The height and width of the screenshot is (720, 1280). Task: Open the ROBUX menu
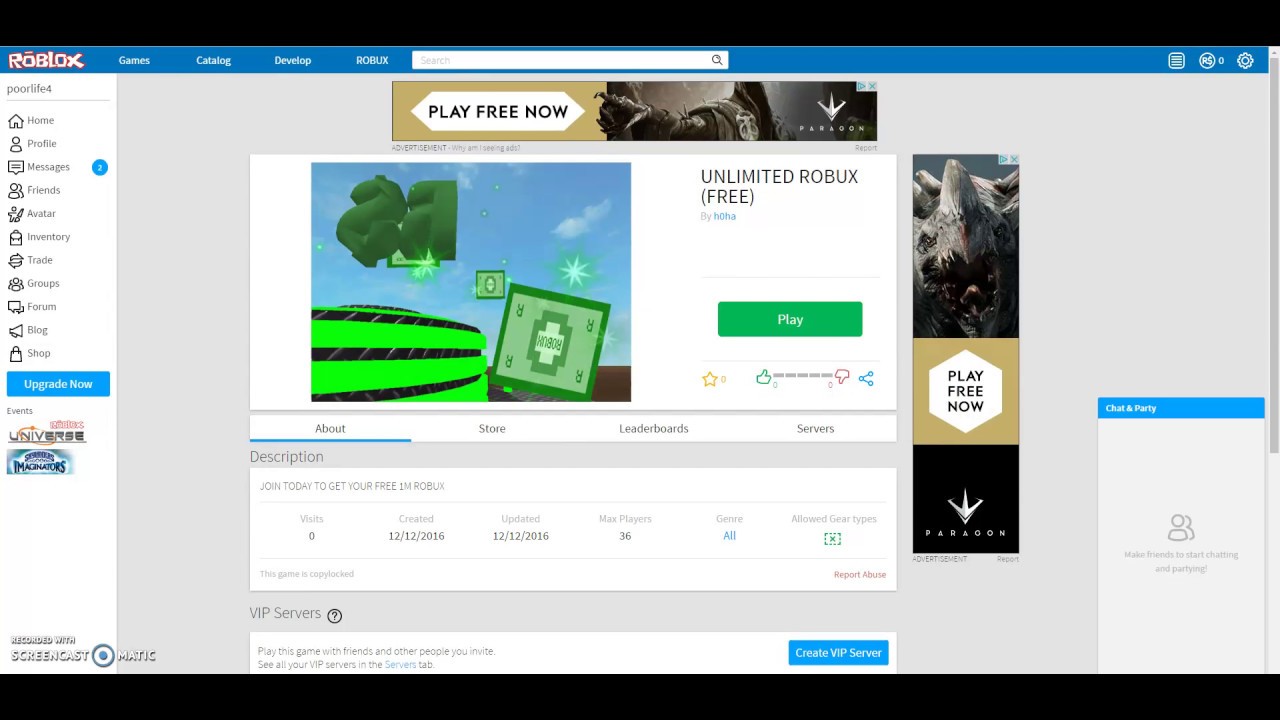372,60
